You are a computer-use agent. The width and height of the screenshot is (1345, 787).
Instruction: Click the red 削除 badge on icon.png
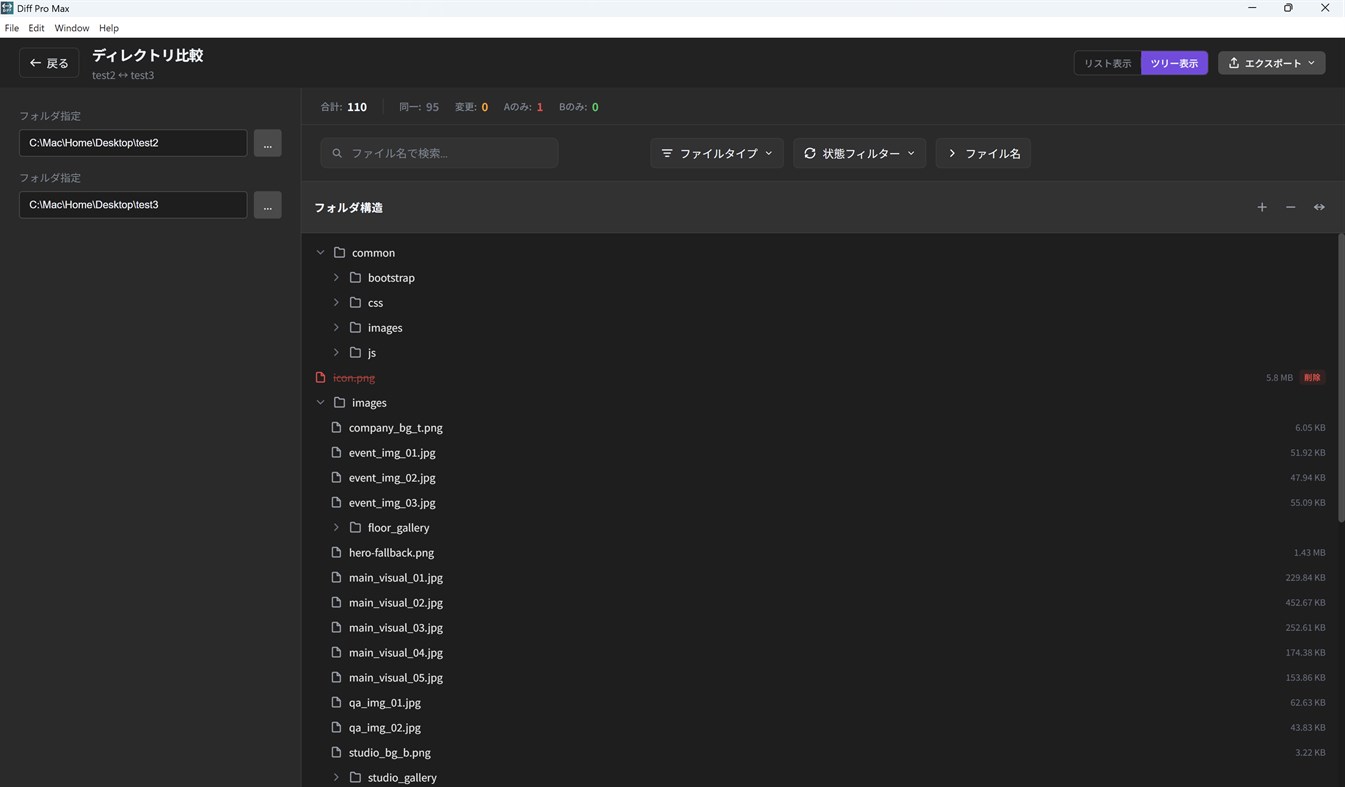coord(1312,378)
